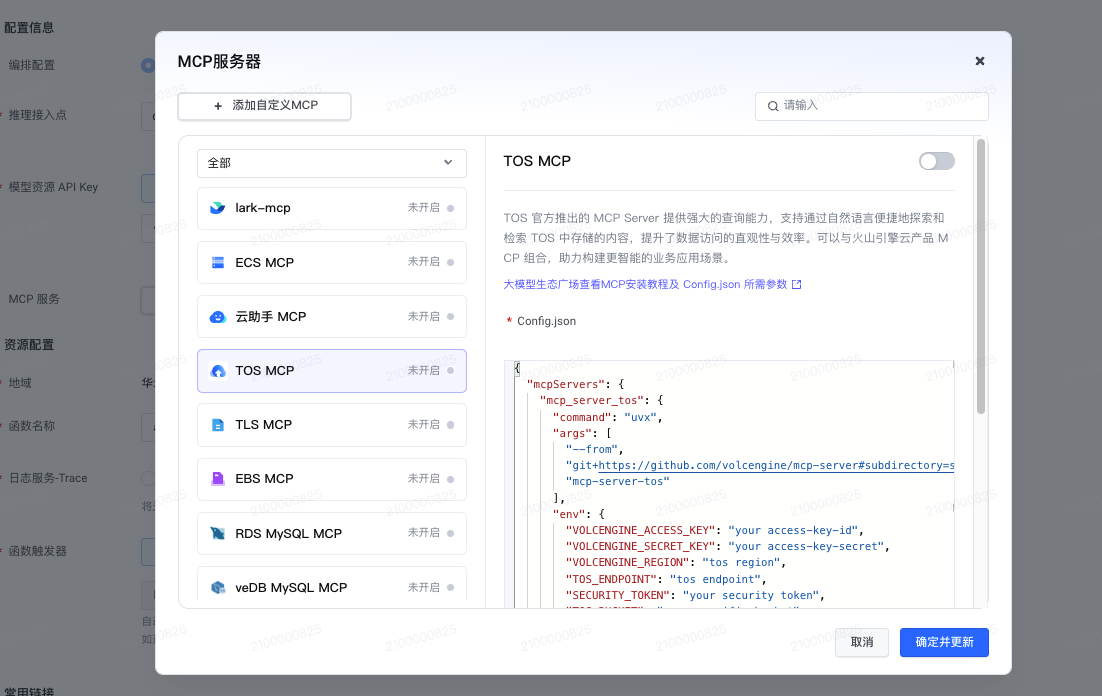Close the MCP服务器 dialog

click(x=980, y=61)
